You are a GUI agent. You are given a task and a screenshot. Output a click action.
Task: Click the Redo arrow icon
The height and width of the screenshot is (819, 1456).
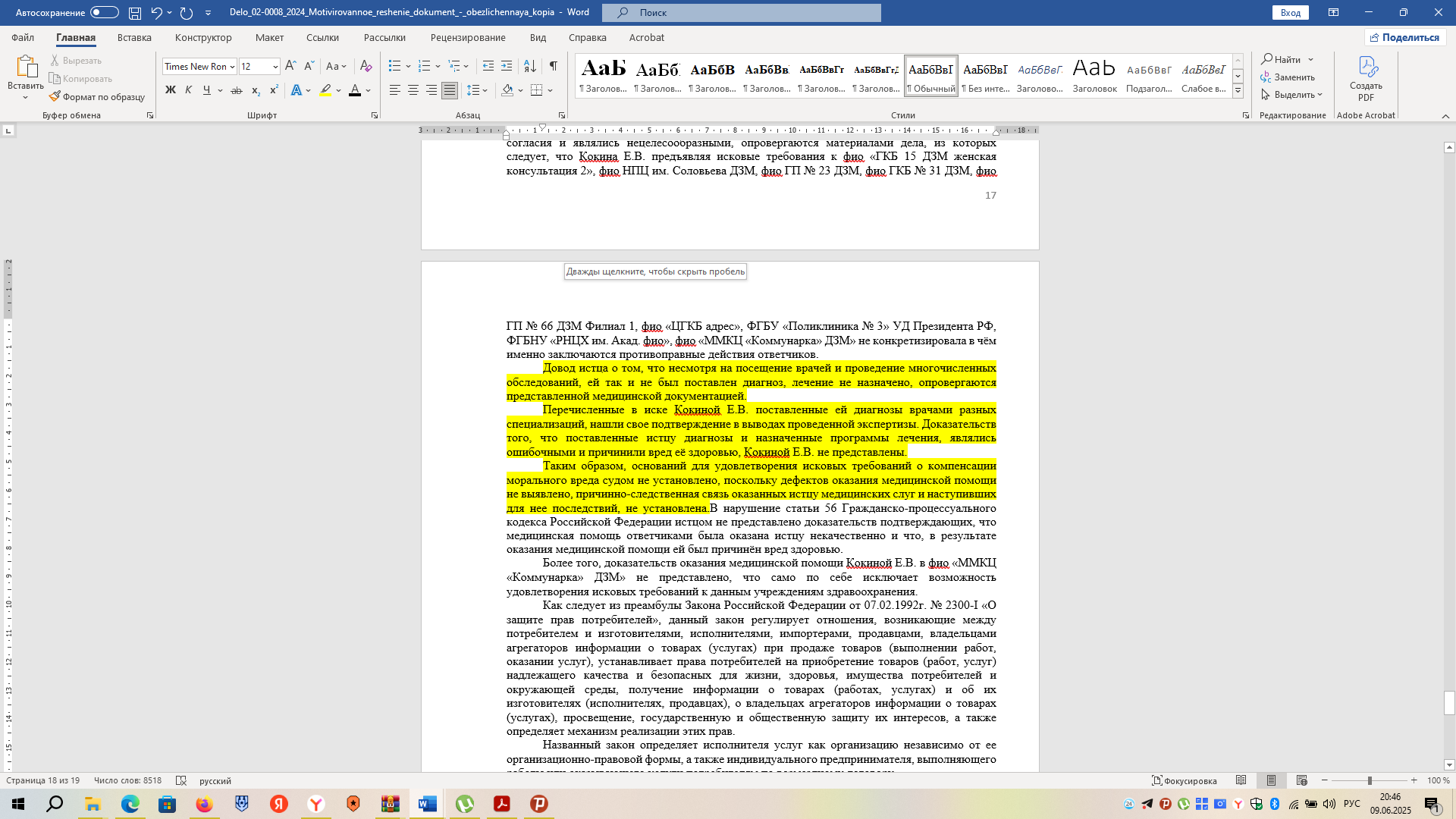coord(187,13)
